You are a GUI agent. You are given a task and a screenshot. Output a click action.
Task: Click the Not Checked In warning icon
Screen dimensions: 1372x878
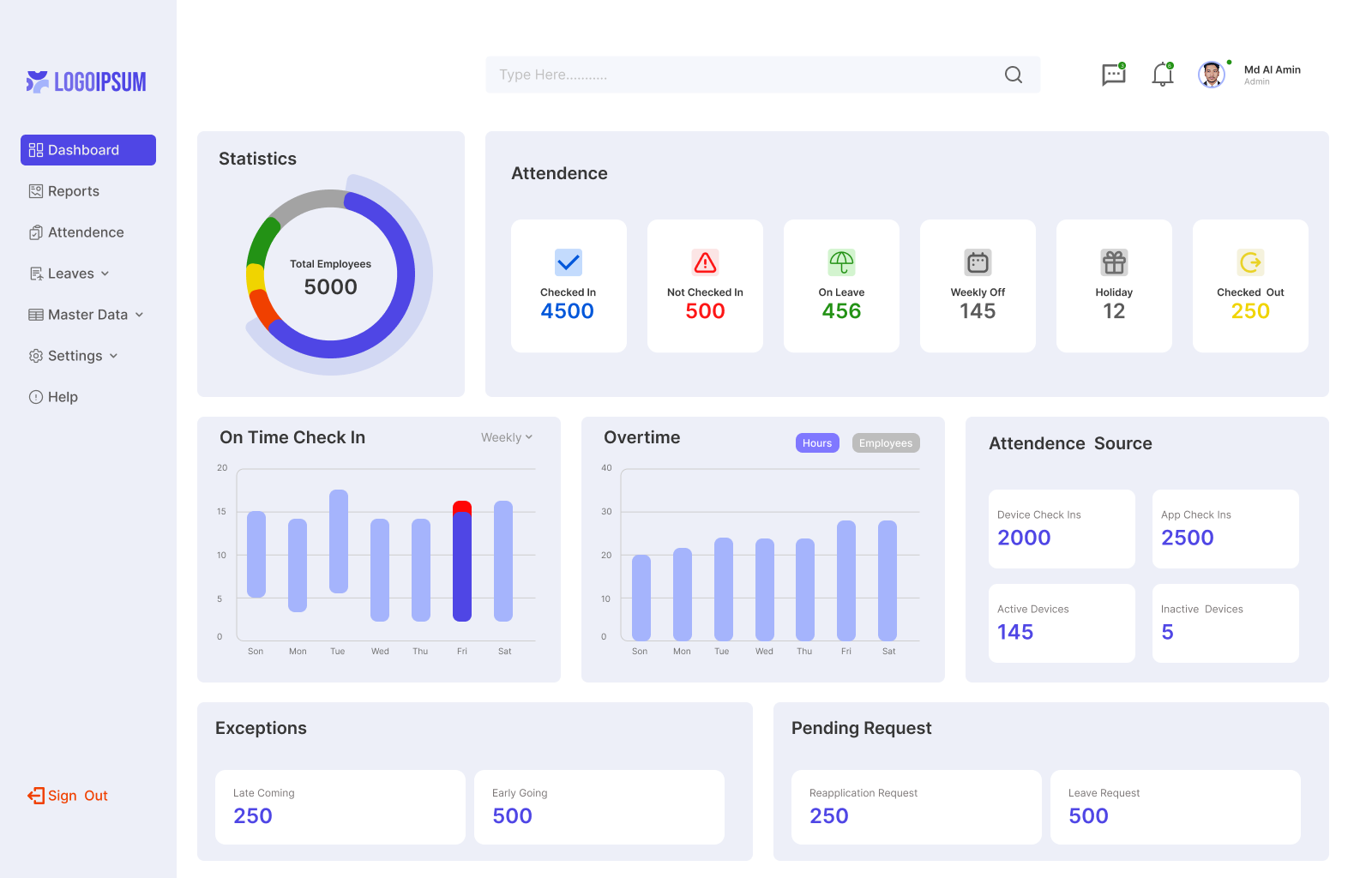click(705, 262)
